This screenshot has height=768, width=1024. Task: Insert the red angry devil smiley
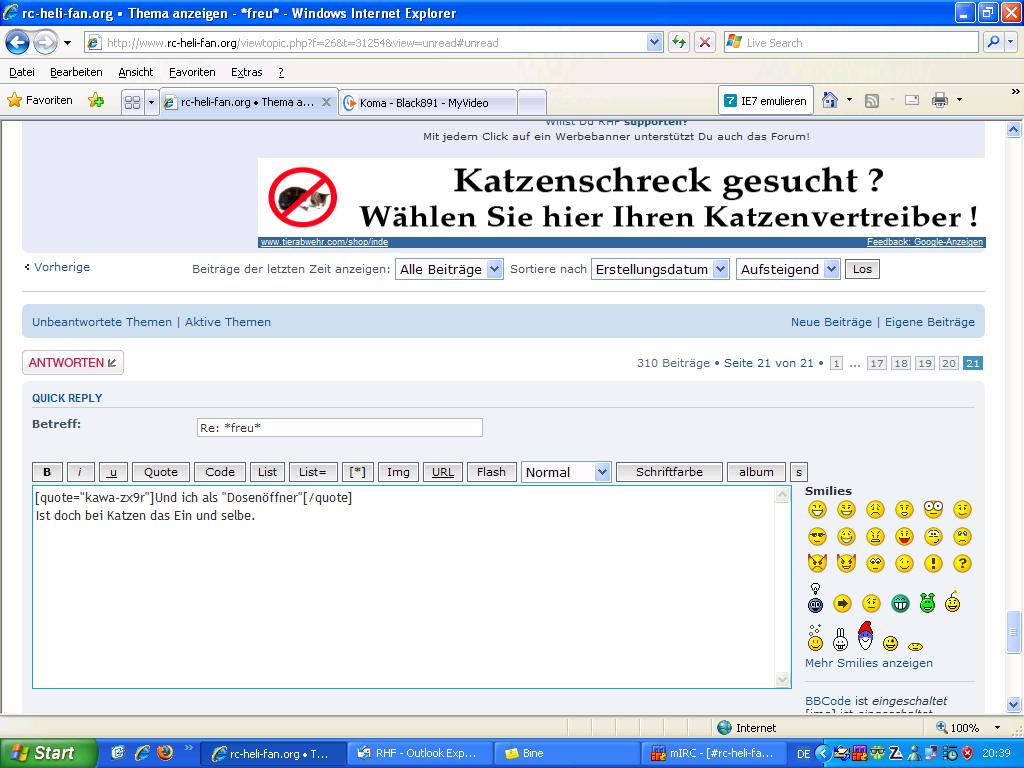coord(817,562)
